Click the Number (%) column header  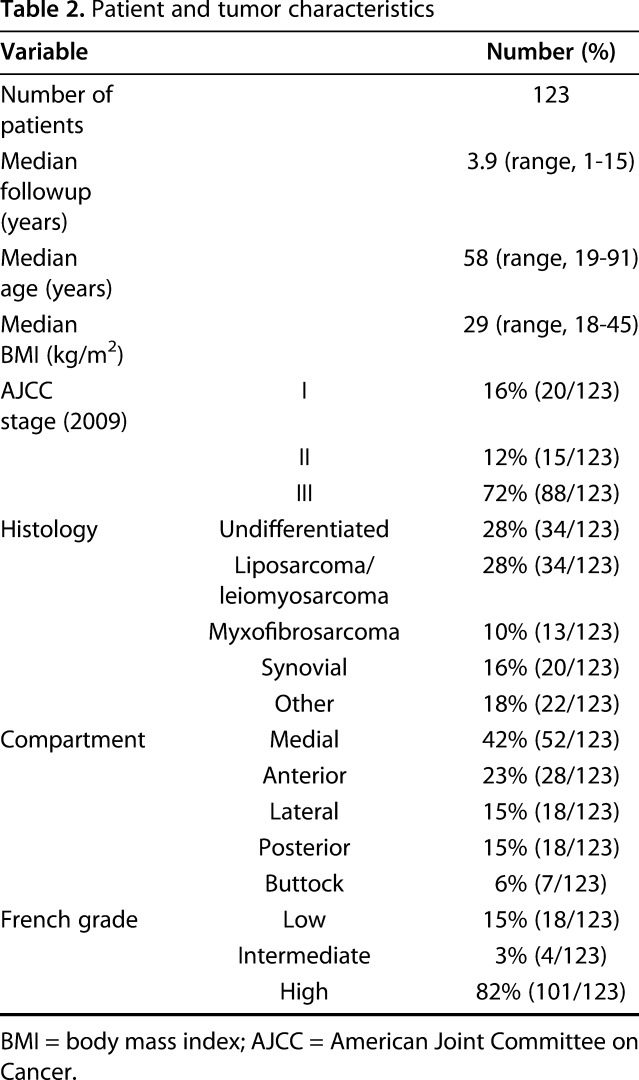point(550,52)
